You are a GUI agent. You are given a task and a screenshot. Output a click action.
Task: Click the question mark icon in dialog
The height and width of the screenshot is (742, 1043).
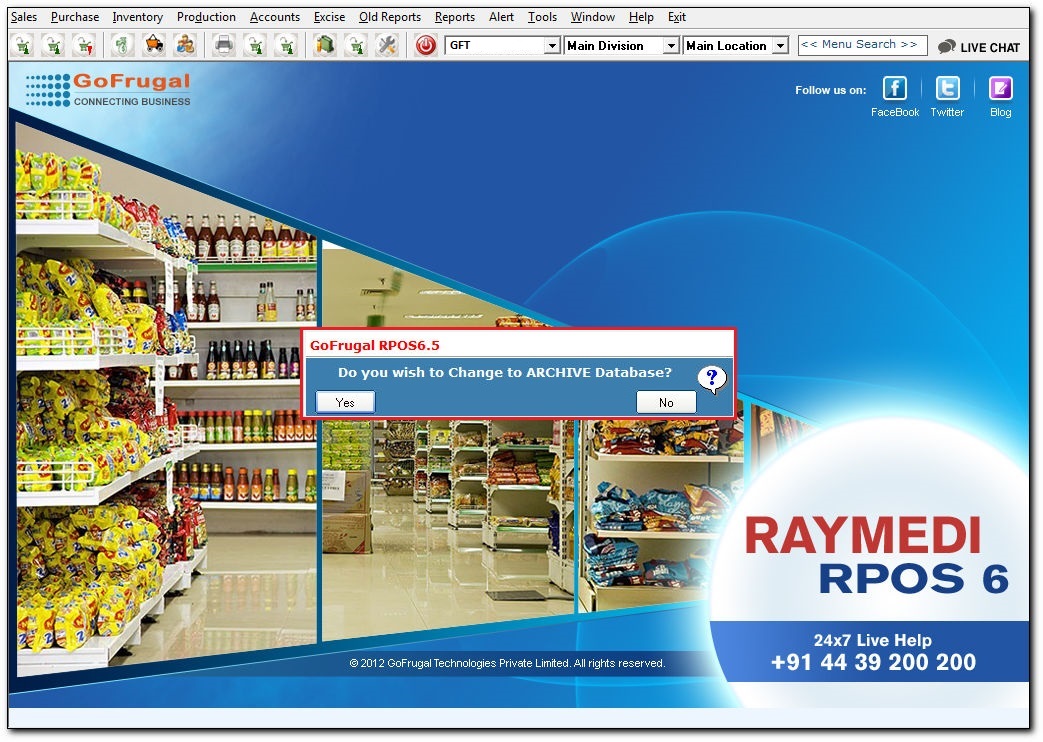click(712, 379)
